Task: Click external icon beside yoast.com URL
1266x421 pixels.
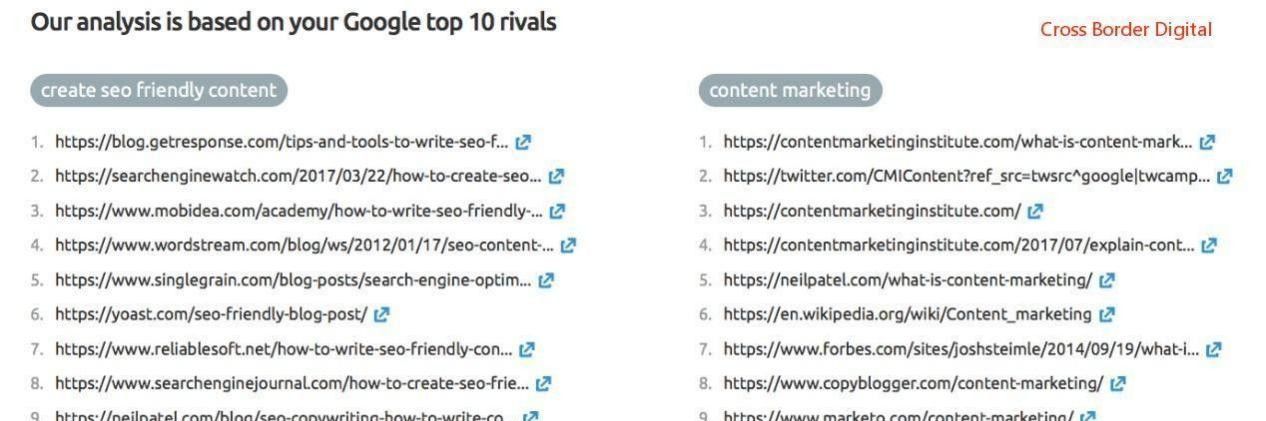Action: point(381,314)
